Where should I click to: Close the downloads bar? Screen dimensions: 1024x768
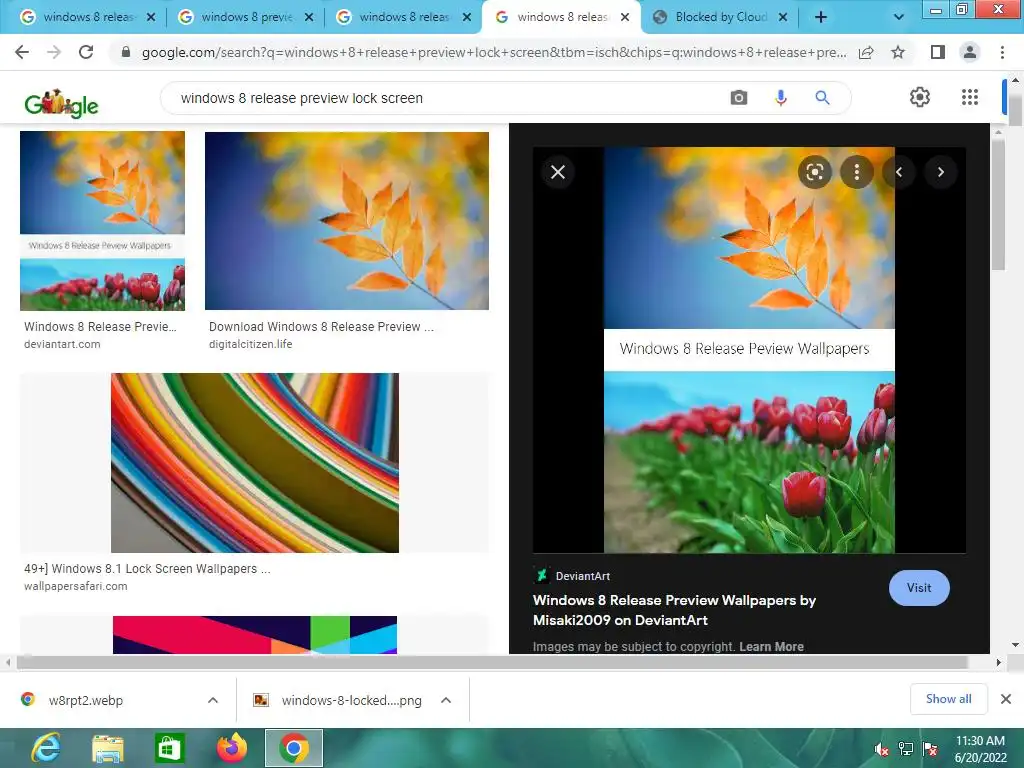[x=1006, y=699]
